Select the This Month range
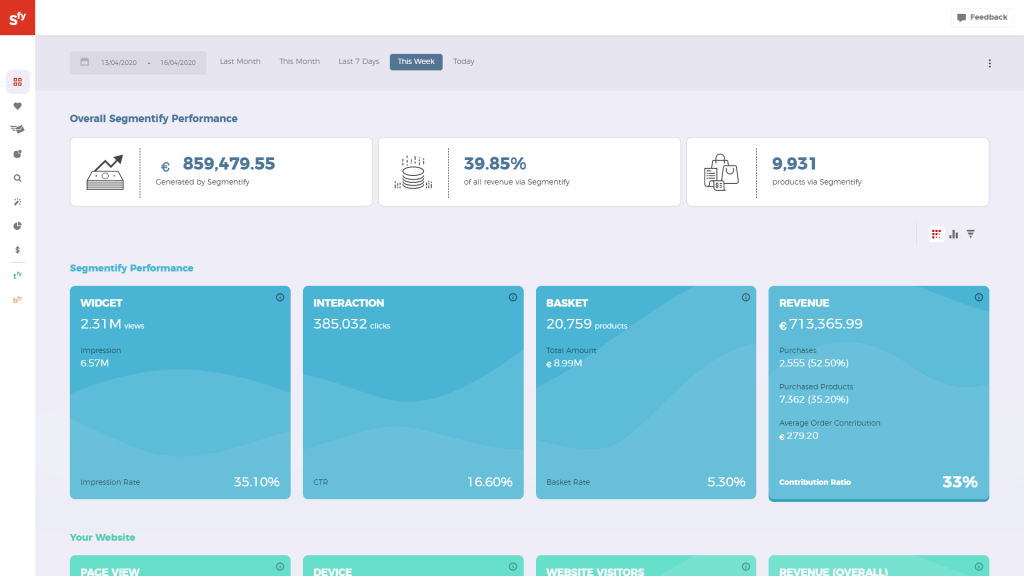The width and height of the screenshot is (1024, 576). pyautogui.click(x=300, y=61)
